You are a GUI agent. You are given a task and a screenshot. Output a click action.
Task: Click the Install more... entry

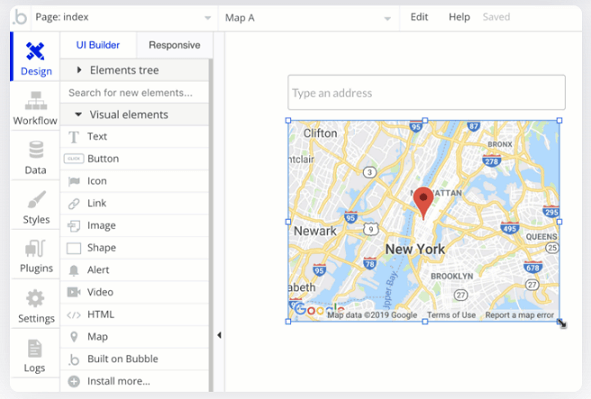coord(134,381)
